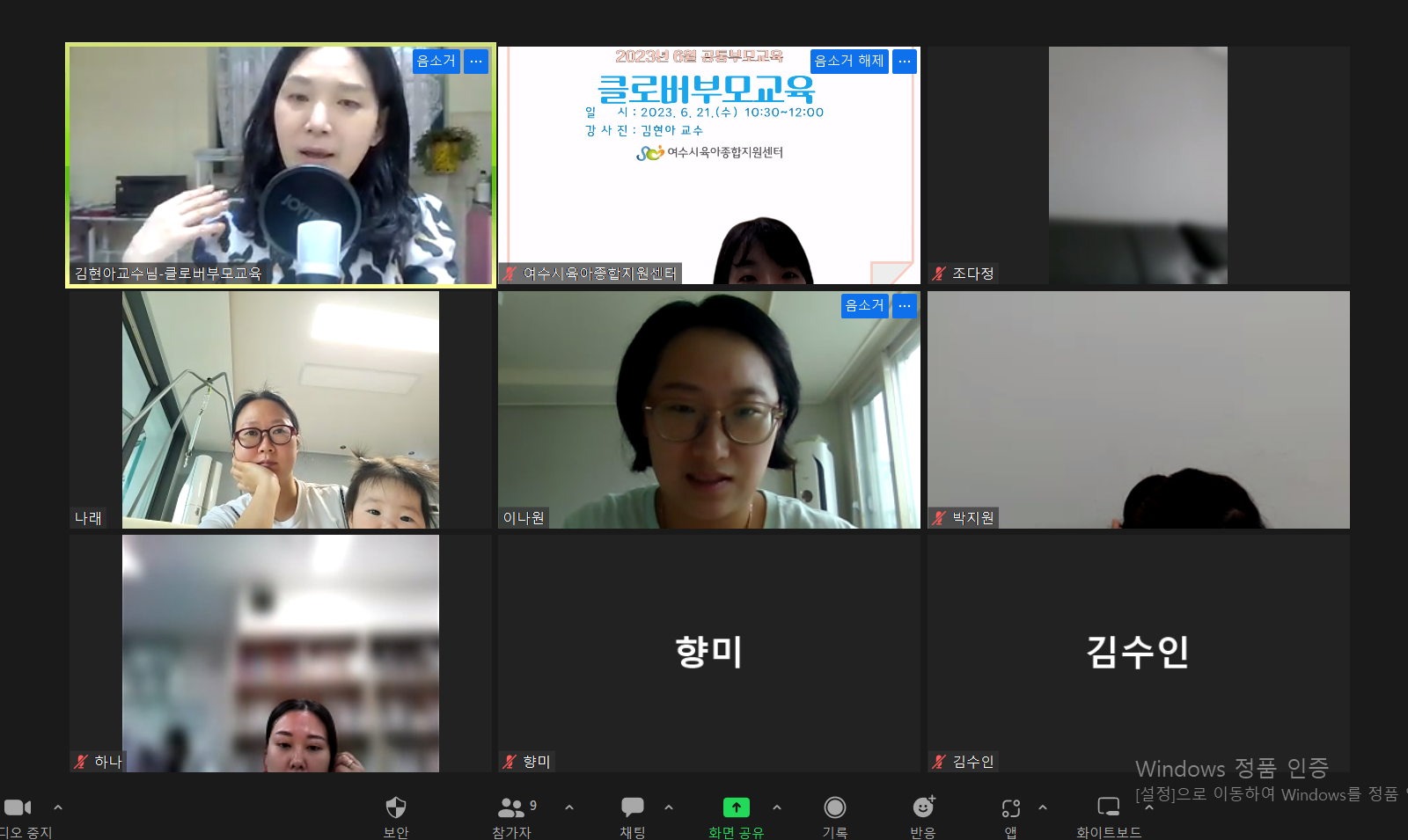Screen dimensions: 1408x840
Task: Select the 하나 video tile
Action: (x=281, y=654)
